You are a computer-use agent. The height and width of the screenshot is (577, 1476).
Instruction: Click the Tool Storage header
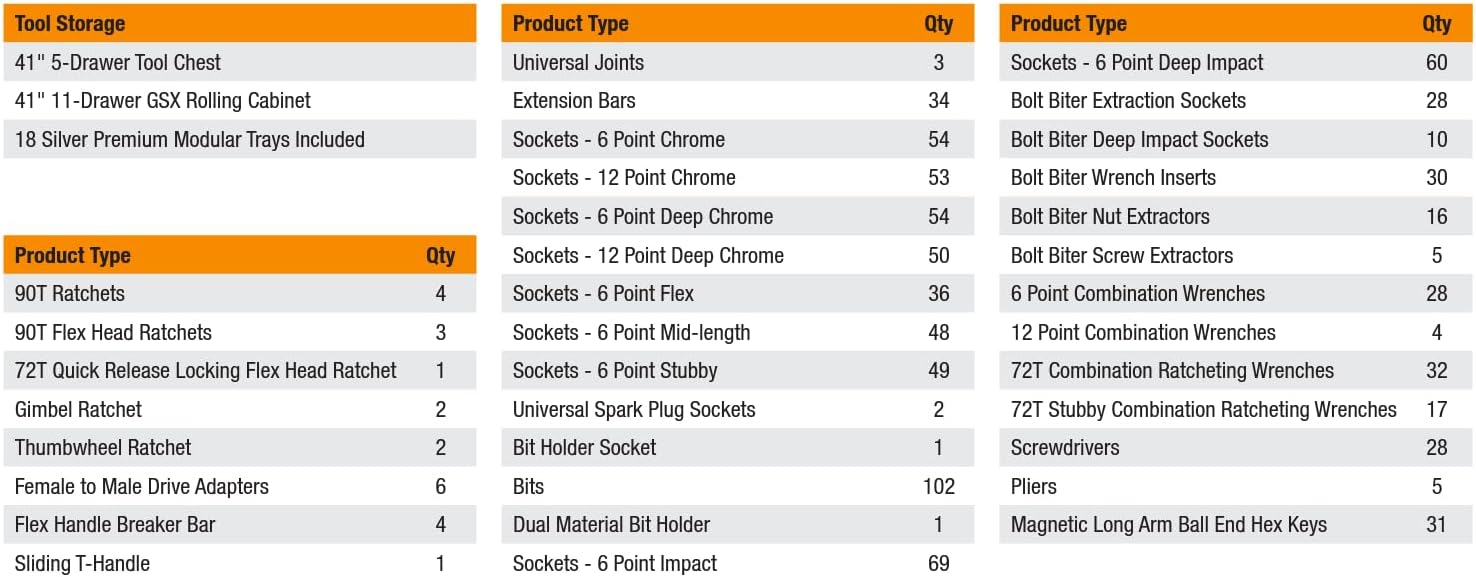tap(69, 23)
